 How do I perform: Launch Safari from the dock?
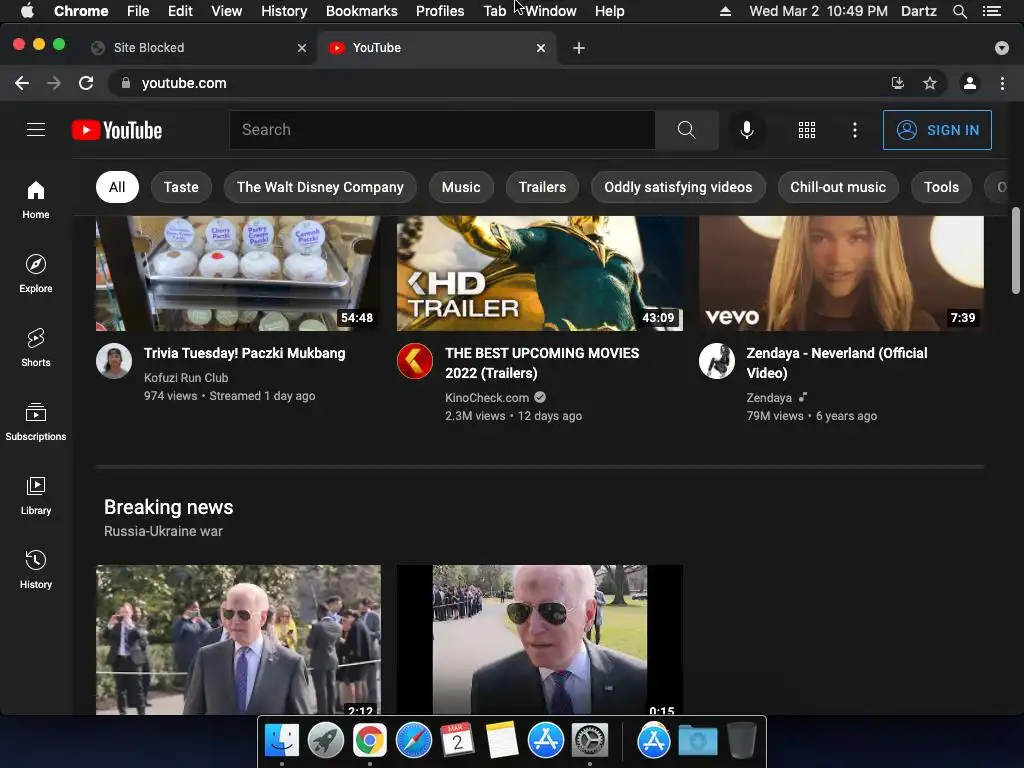pyautogui.click(x=413, y=741)
